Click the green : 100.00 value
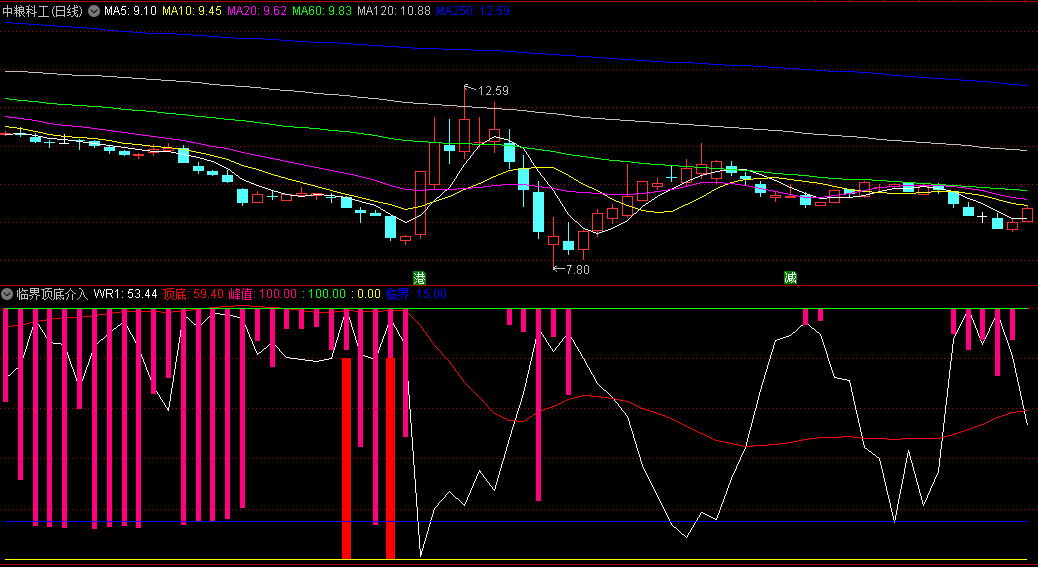Screen dimensions: 1038x567 tap(324, 294)
